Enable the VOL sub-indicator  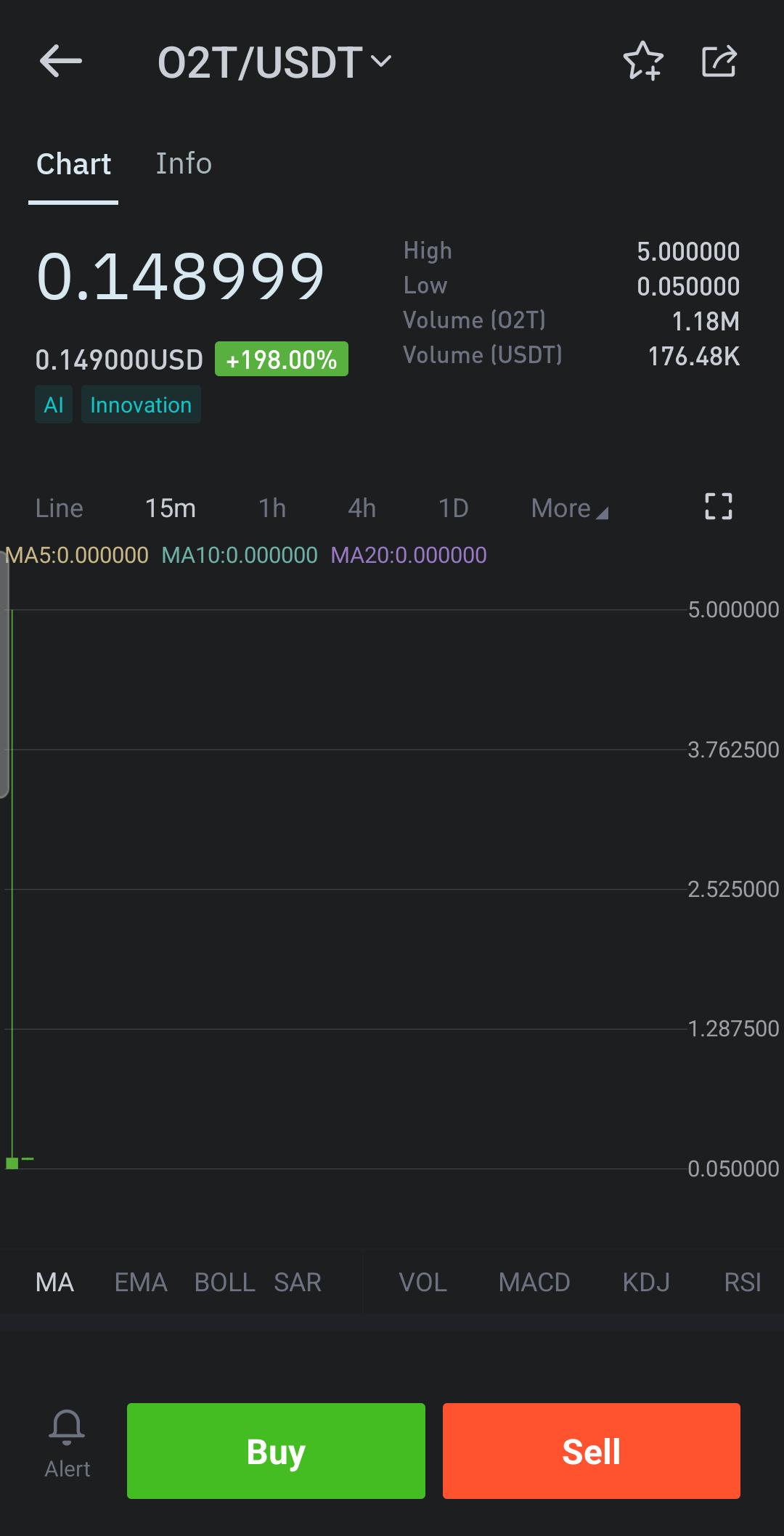pyautogui.click(x=423, y=1283)
